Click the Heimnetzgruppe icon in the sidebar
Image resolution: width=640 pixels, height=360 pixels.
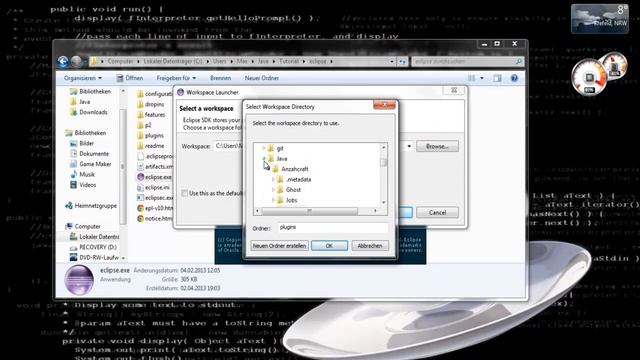coord(69,206)
